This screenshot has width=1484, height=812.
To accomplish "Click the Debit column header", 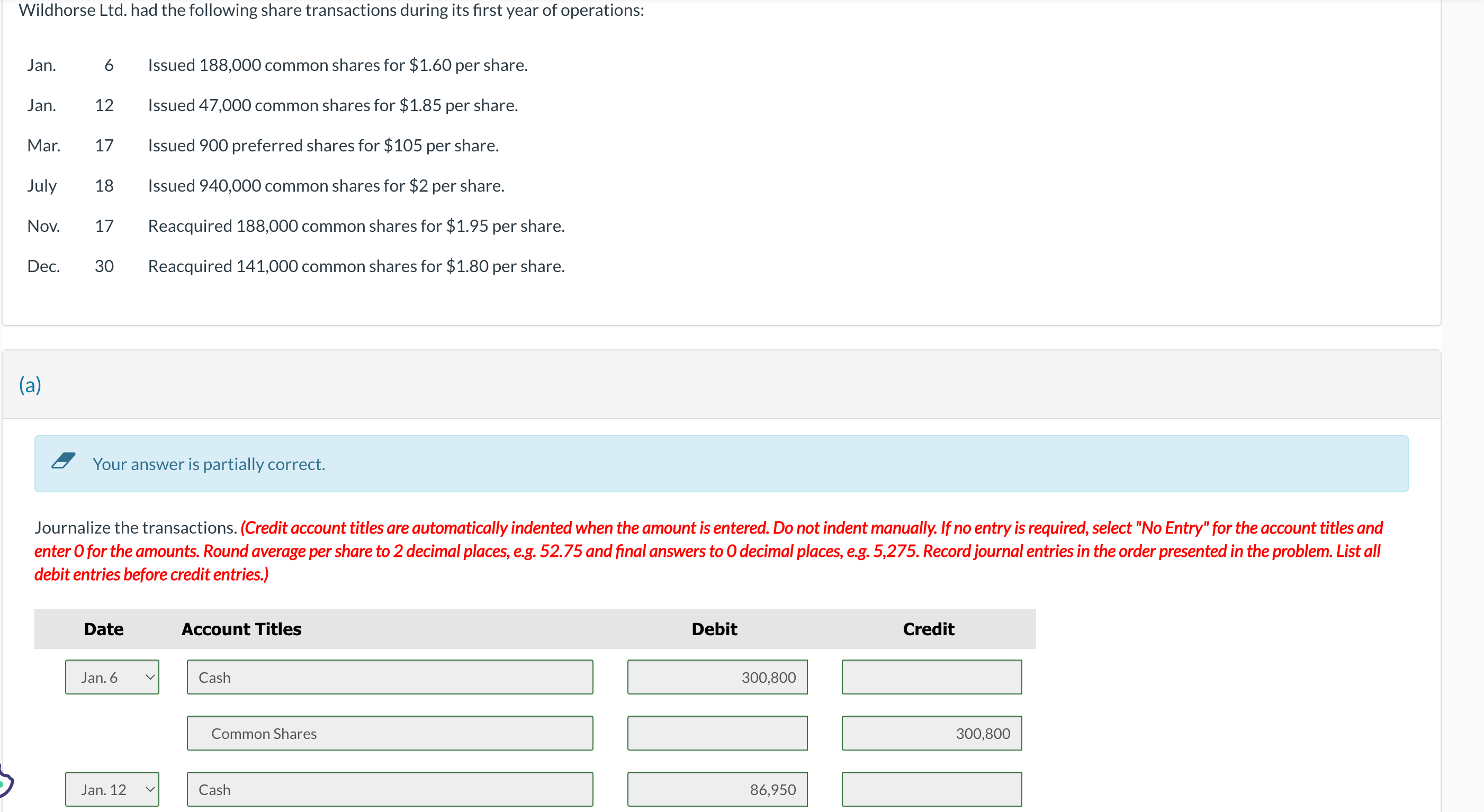I will (714, 628).
